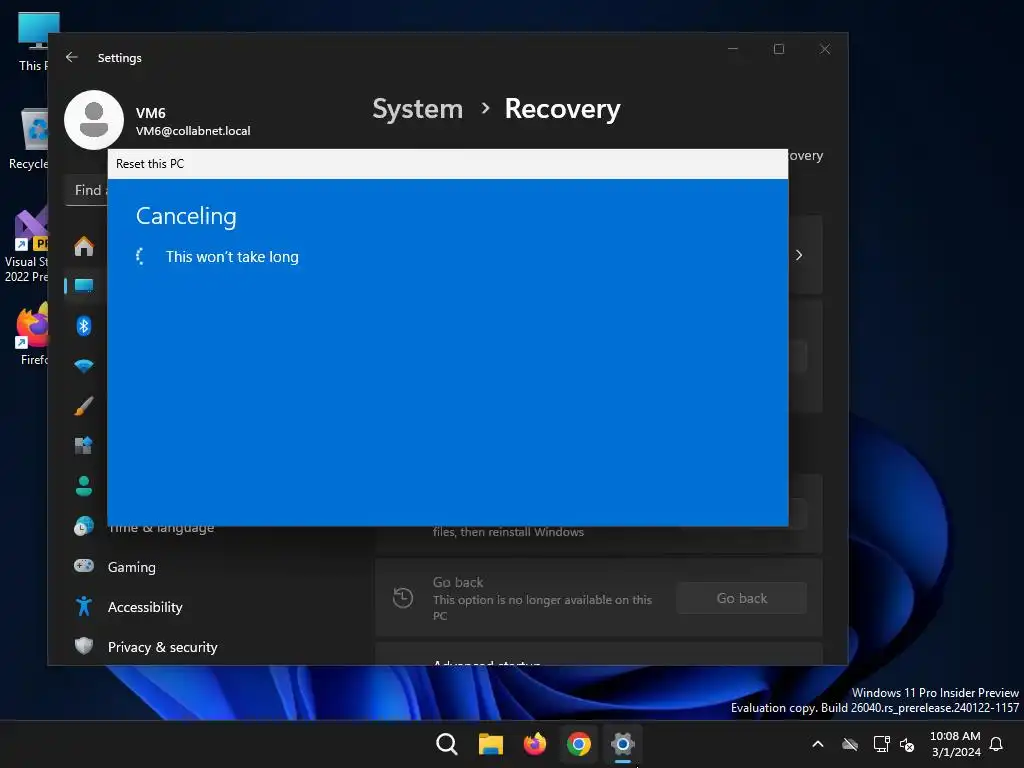Show hidden system tray icons

coord(818,744)
